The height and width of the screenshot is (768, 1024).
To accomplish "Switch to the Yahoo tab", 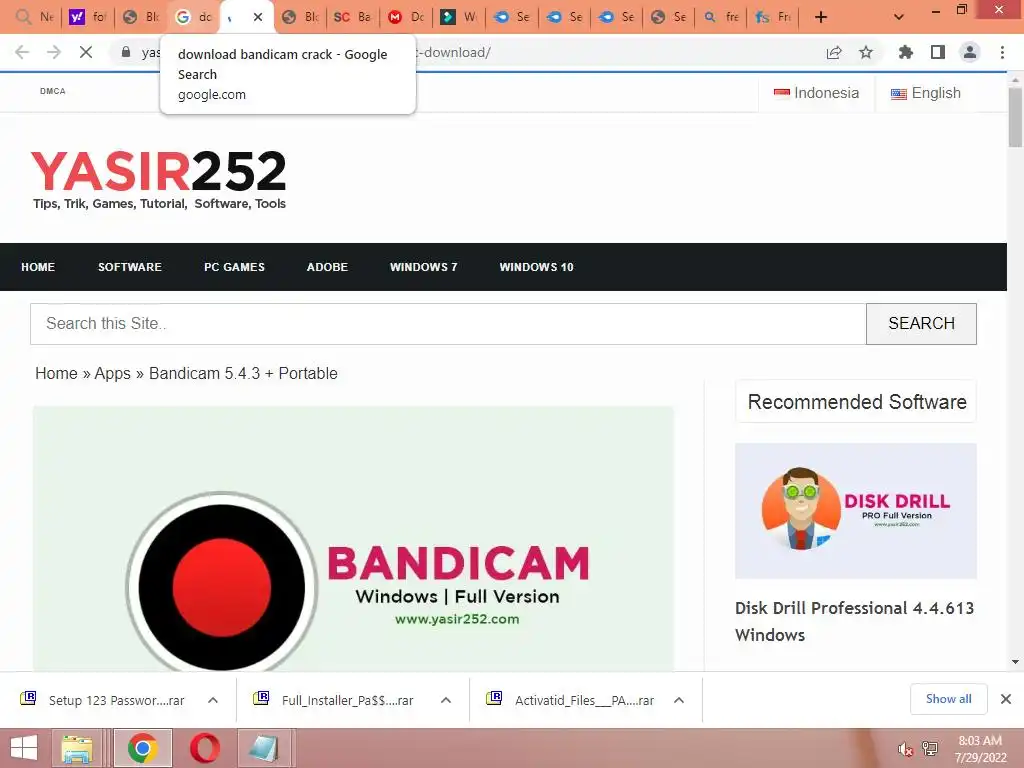I will click(x=88, y=17).
